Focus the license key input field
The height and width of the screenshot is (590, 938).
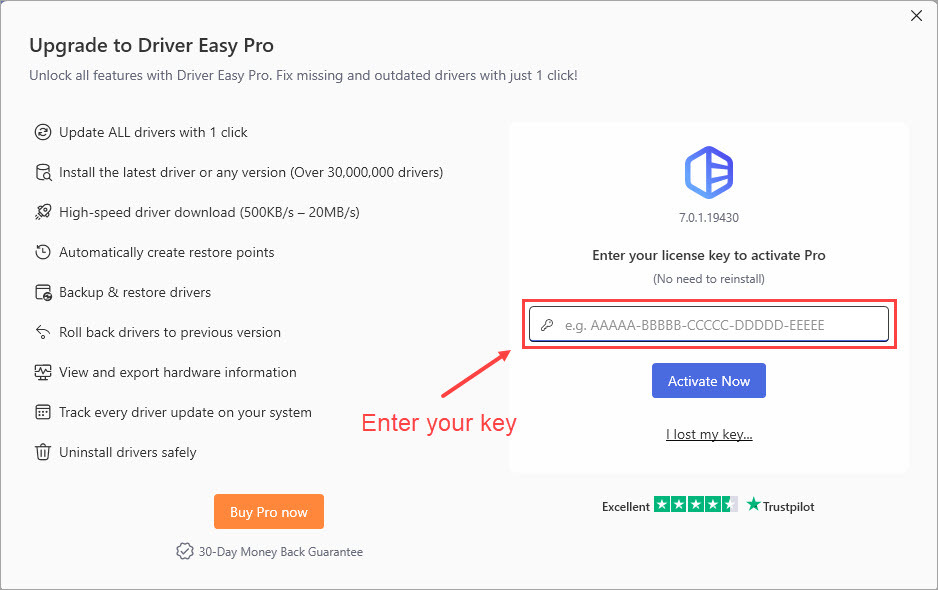(708, 324)
